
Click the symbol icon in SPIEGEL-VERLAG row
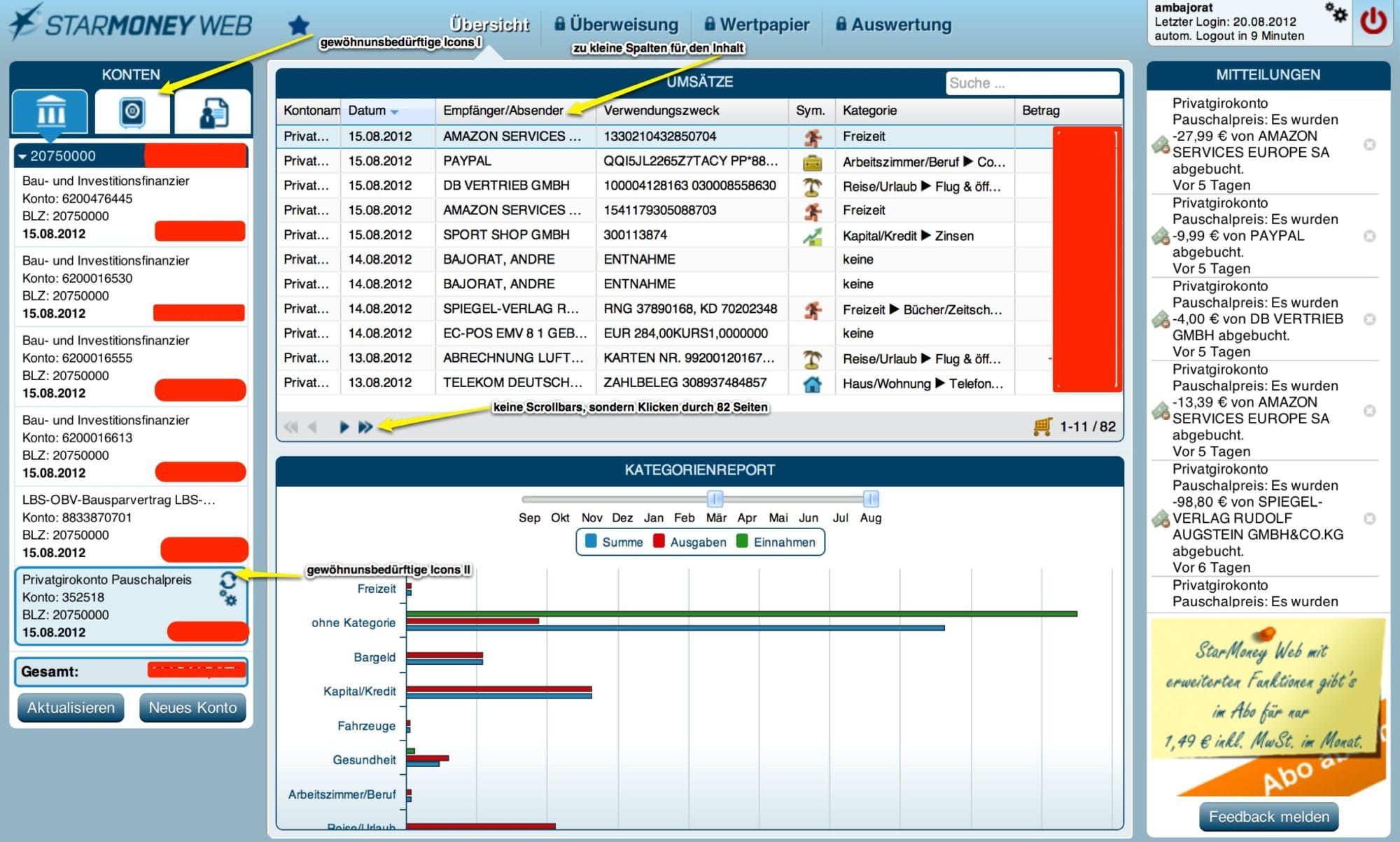pos(812,310)
